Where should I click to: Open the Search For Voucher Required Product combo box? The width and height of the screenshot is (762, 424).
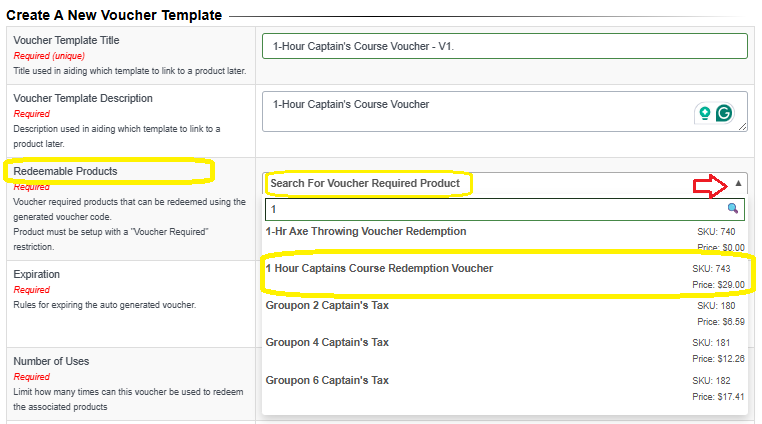[504, 183]
